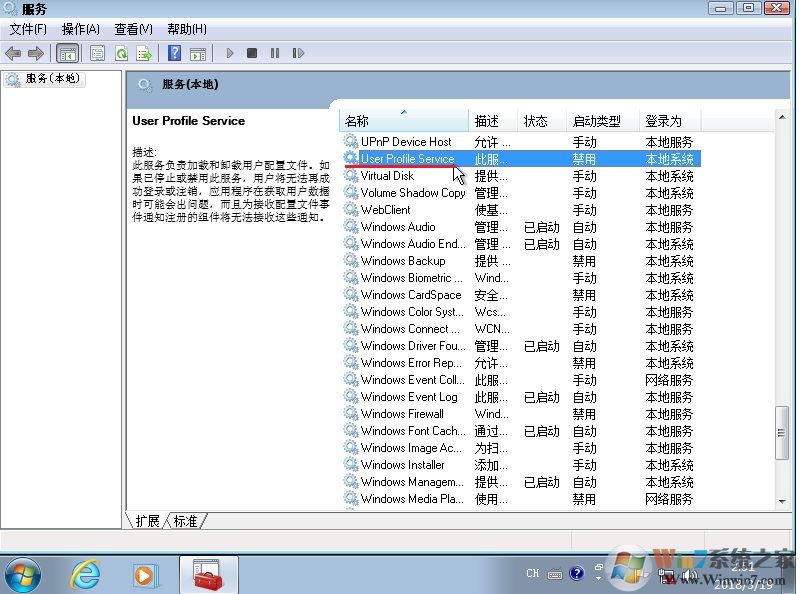The width and height of the screenshot is (802, 594).
Task: Restart the service with restart icon
Action: (x=299, y=53)
